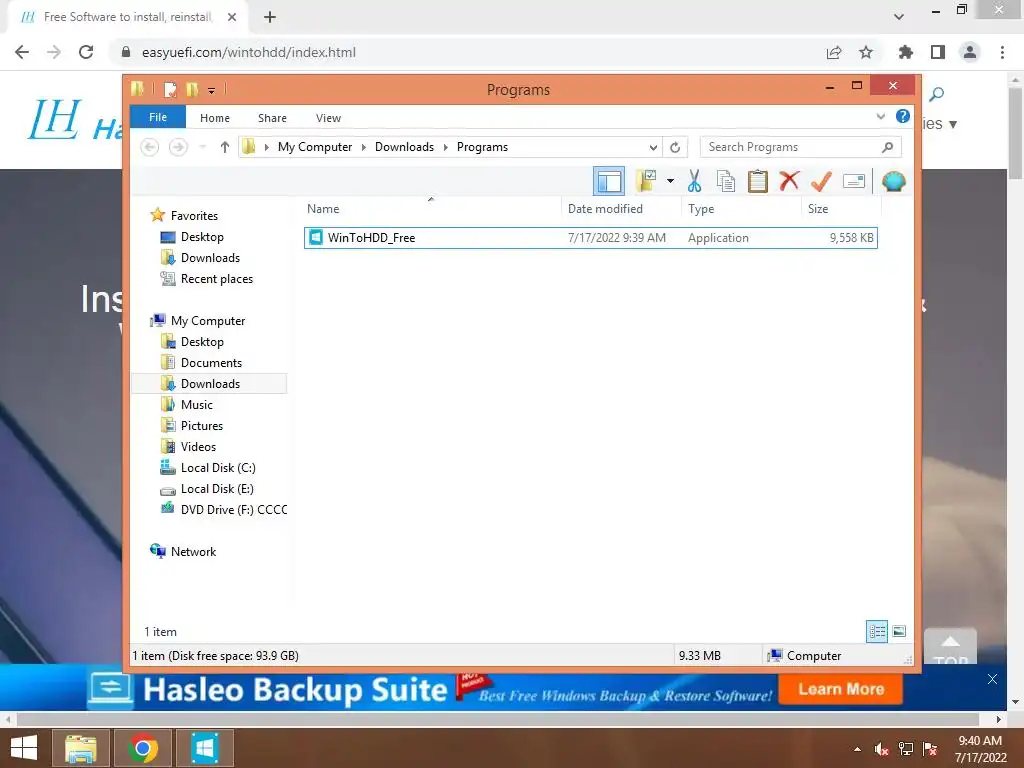Open the Chrome three-dot menu

pyautogui.click(x=1002, y=52)
